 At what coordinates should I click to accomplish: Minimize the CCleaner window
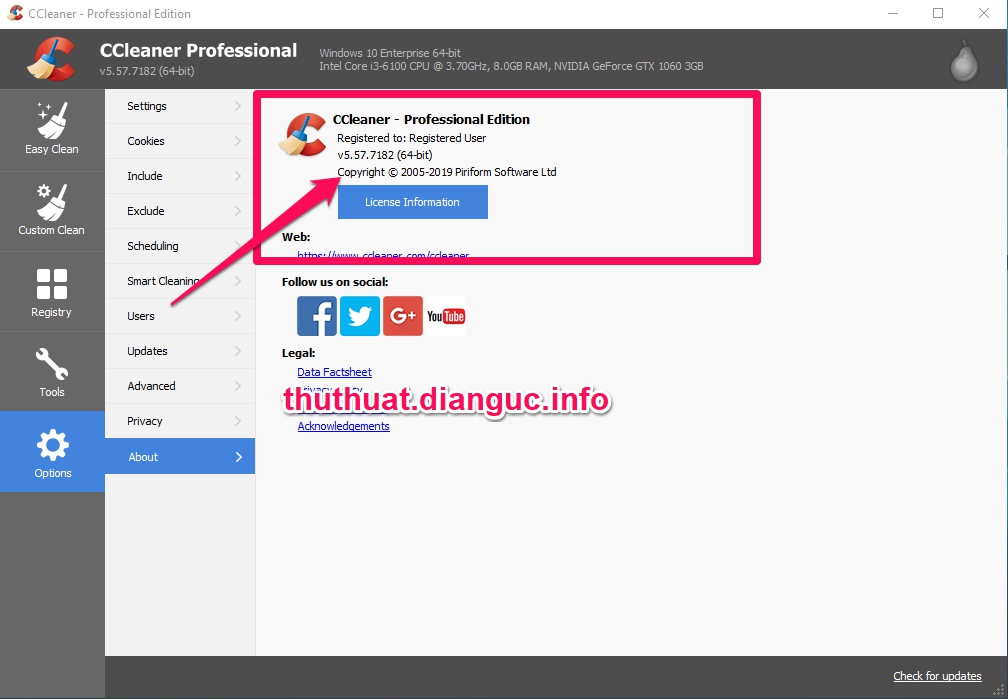coord(893,14)
